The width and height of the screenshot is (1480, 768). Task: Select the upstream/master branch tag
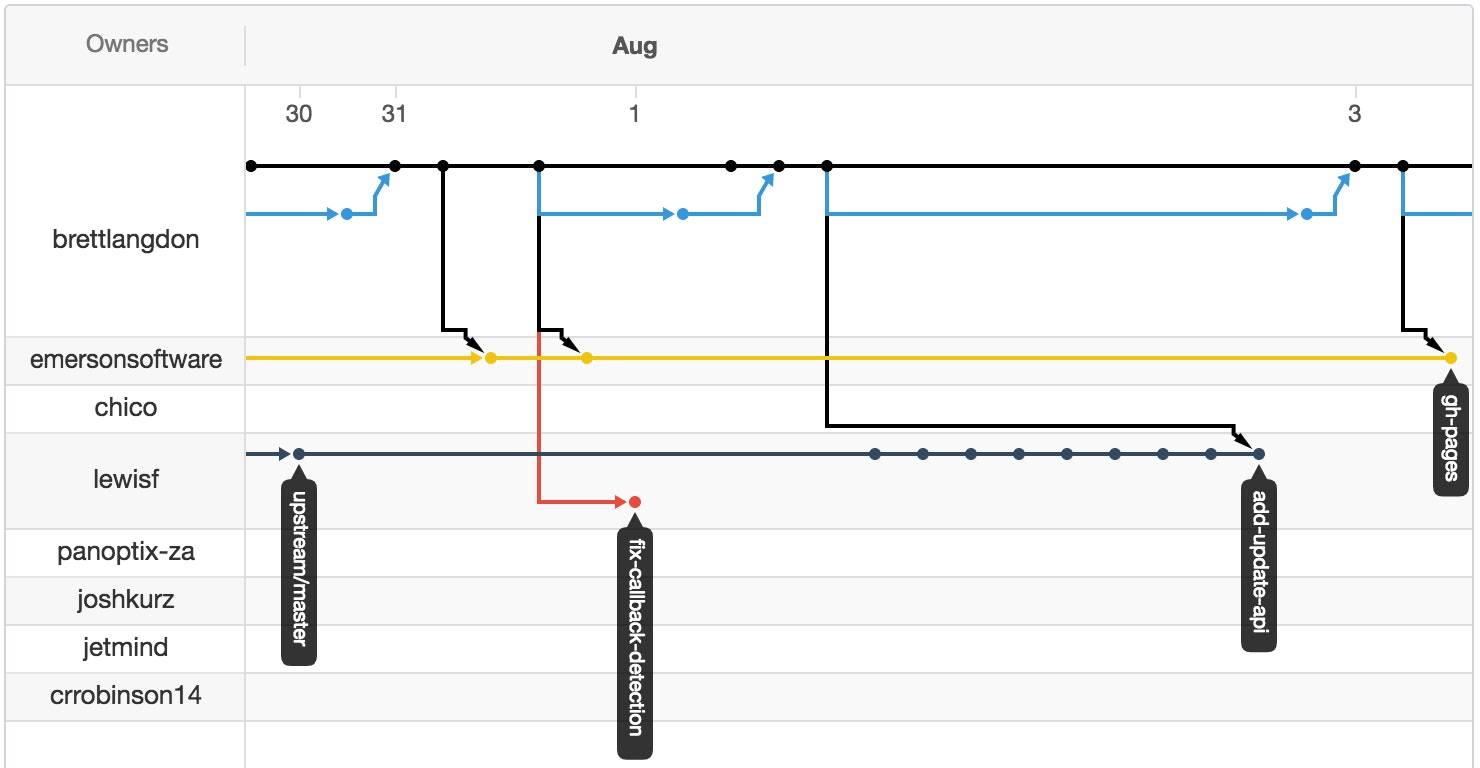[299, 573]
